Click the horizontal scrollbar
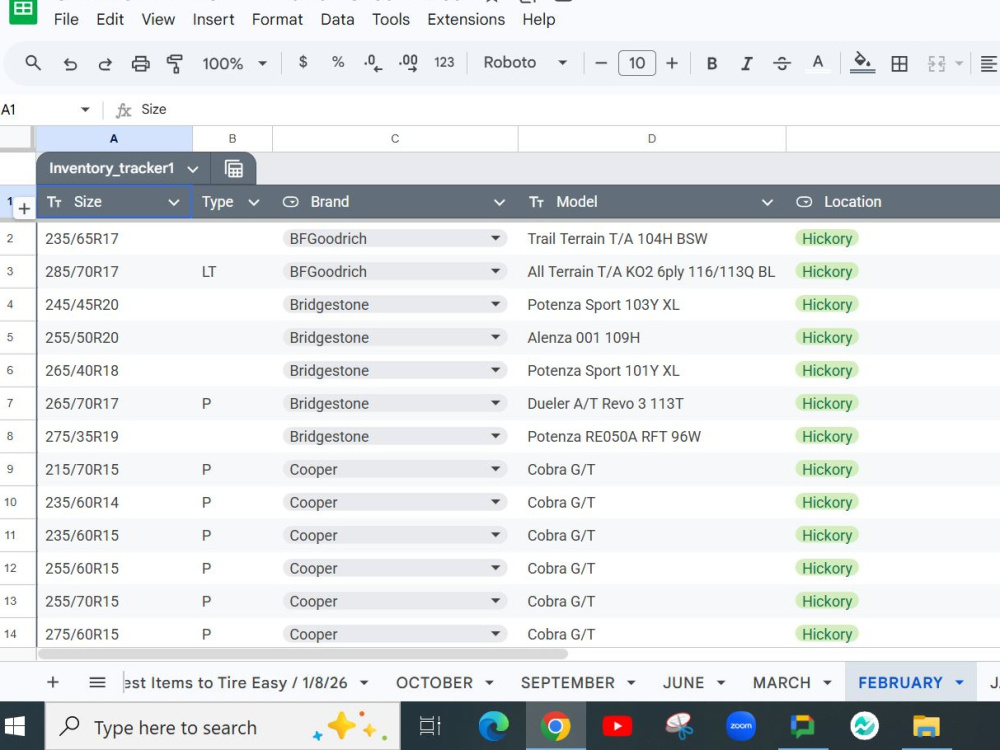 coord(302,654)
